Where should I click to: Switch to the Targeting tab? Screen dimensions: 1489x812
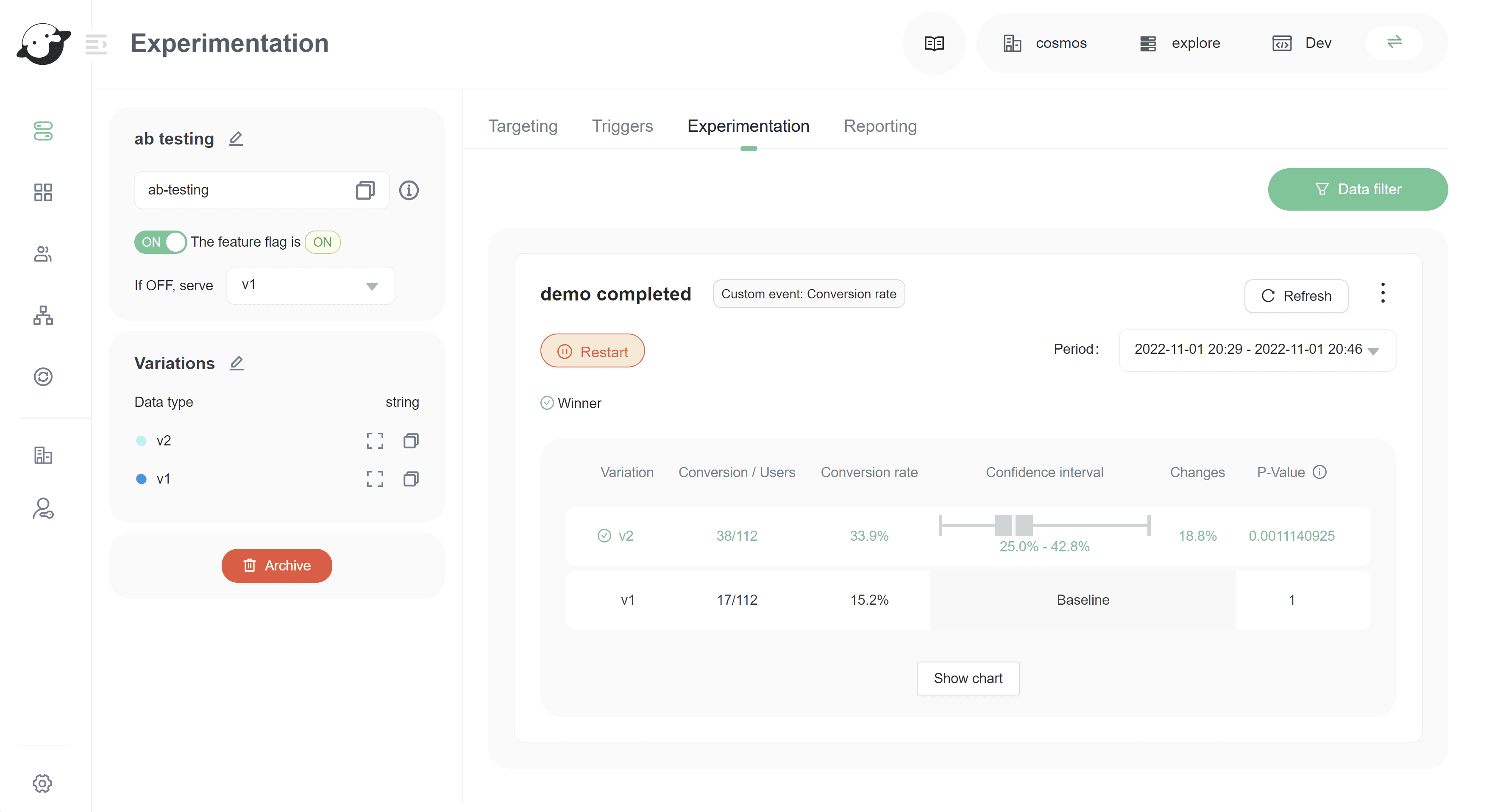coord(523,126)
